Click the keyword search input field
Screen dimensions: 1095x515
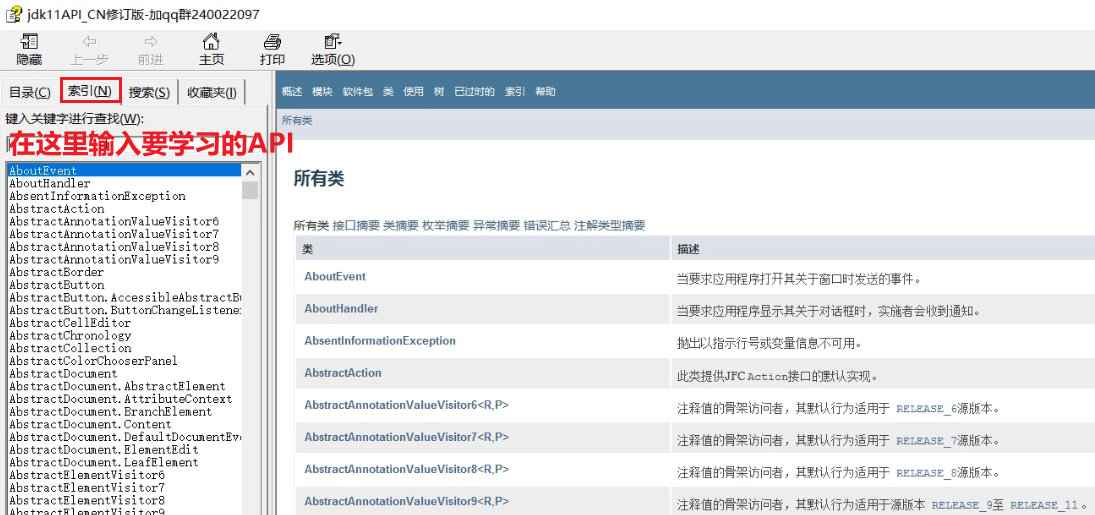[x=133, y=144]
